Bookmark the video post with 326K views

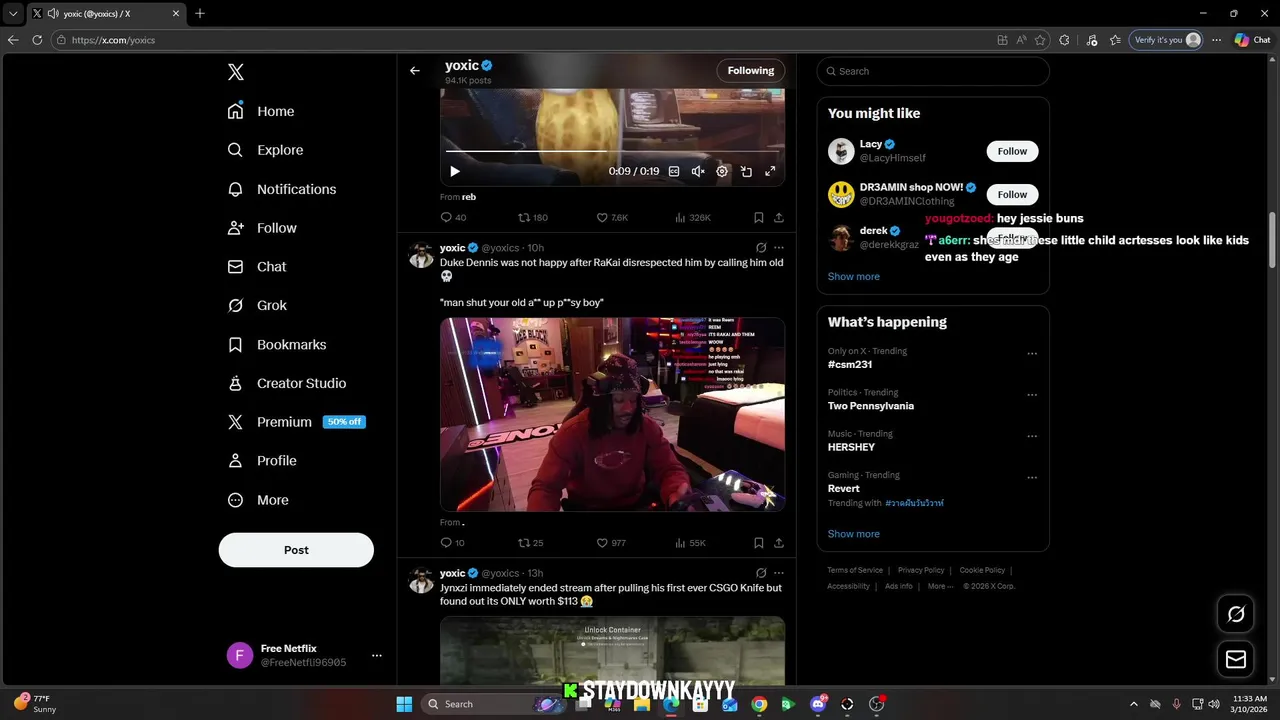point(759,217)
